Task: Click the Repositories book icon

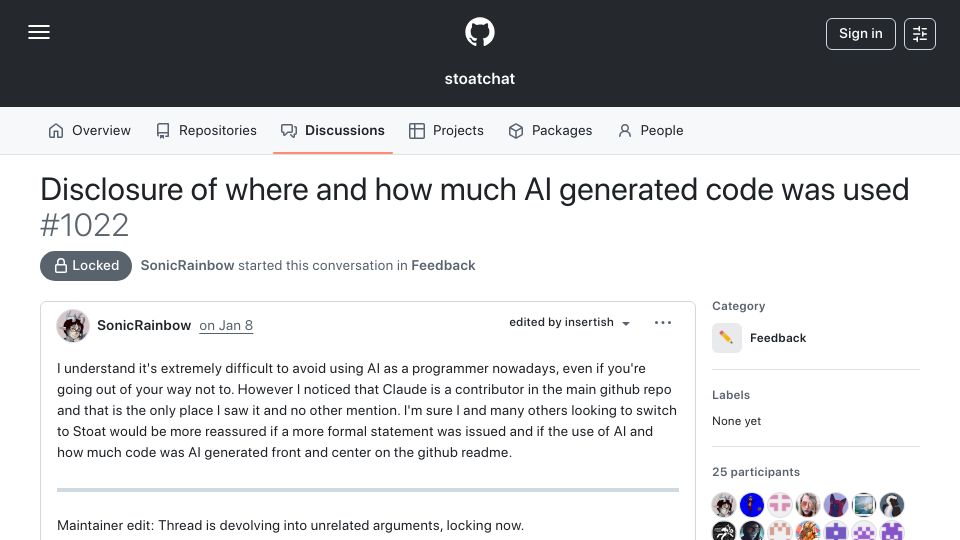Action: click(x=163, y=131)
